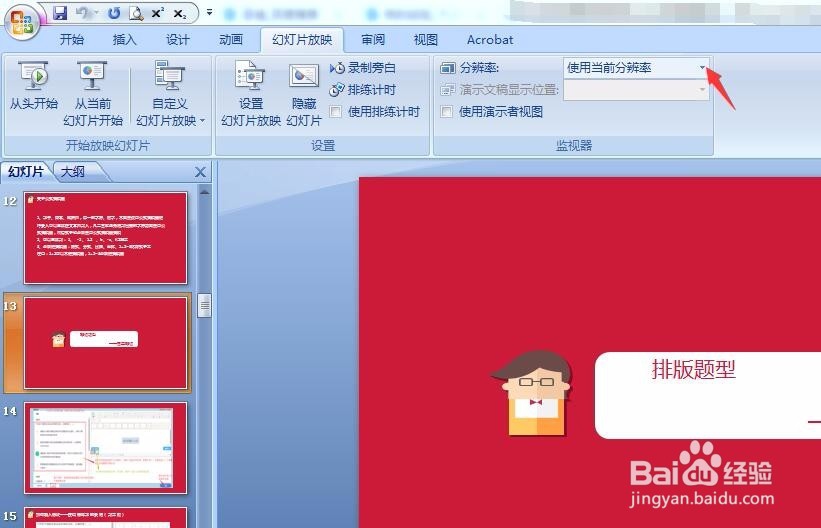821x528 pixels.
Task: Switch to the 大纲 outline tab
Action: click(x=73, y=172)
